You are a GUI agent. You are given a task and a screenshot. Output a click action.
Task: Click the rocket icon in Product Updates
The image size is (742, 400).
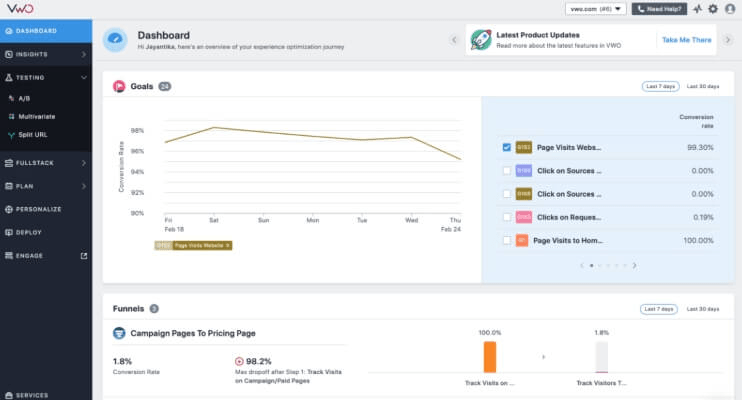(481, 40)
